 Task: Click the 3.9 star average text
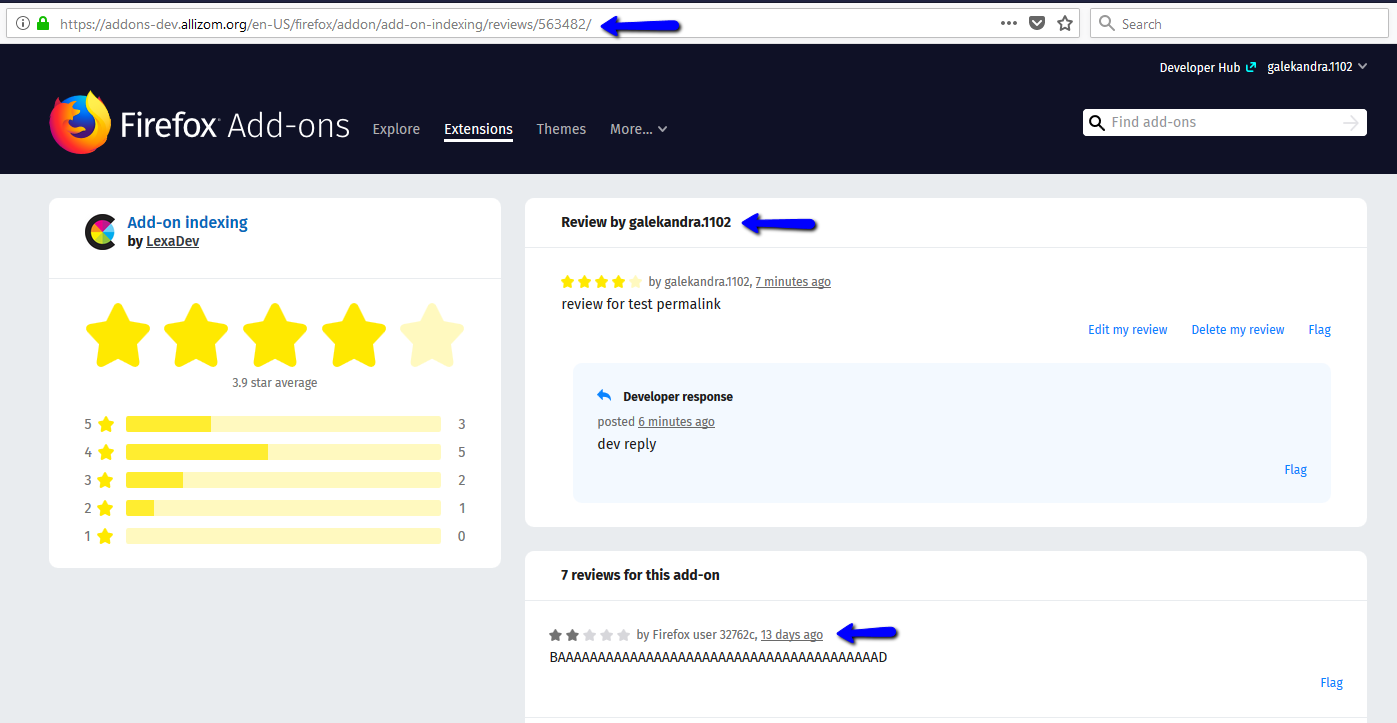pos(275,383)
